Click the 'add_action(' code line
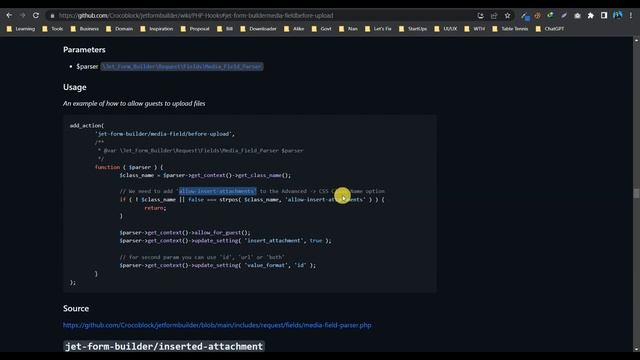 pos(87,125)
